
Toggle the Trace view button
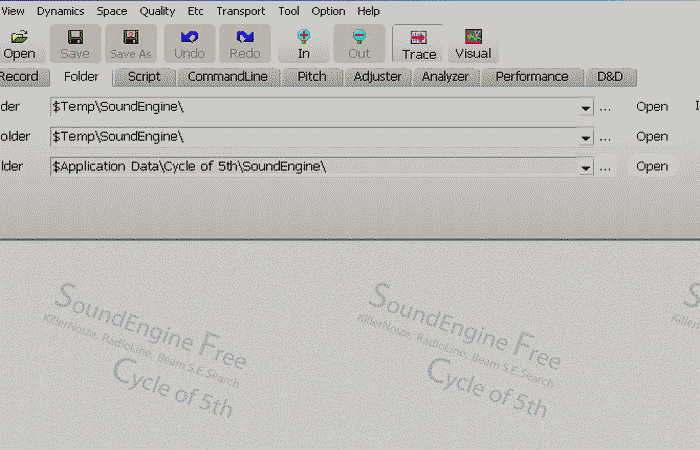click(x=419, y=44)
